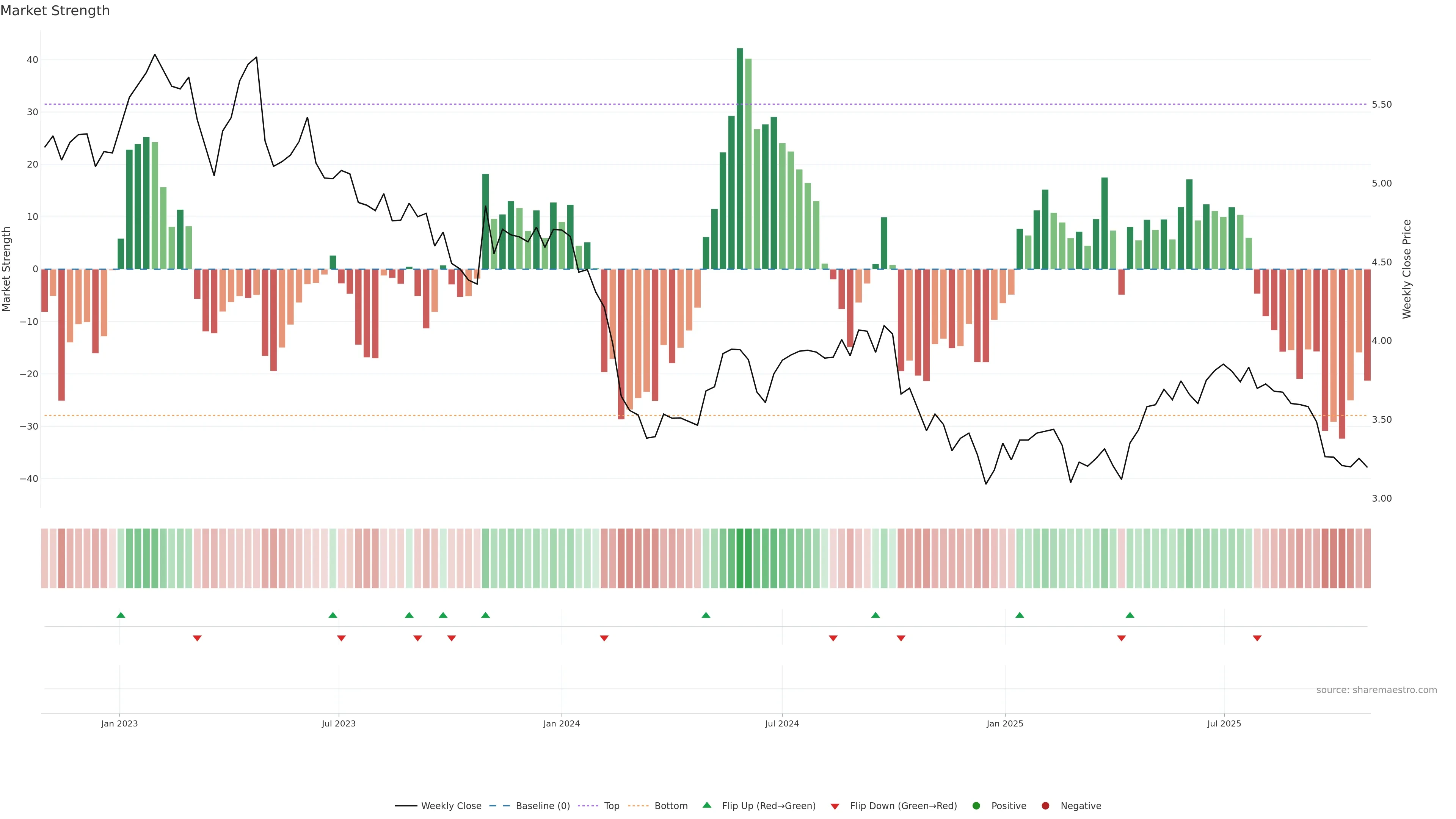Click the tallest green bar above 40
The height and width of the screenshot is (819, 1456).
pyautogui.click(x=740, y=158)
